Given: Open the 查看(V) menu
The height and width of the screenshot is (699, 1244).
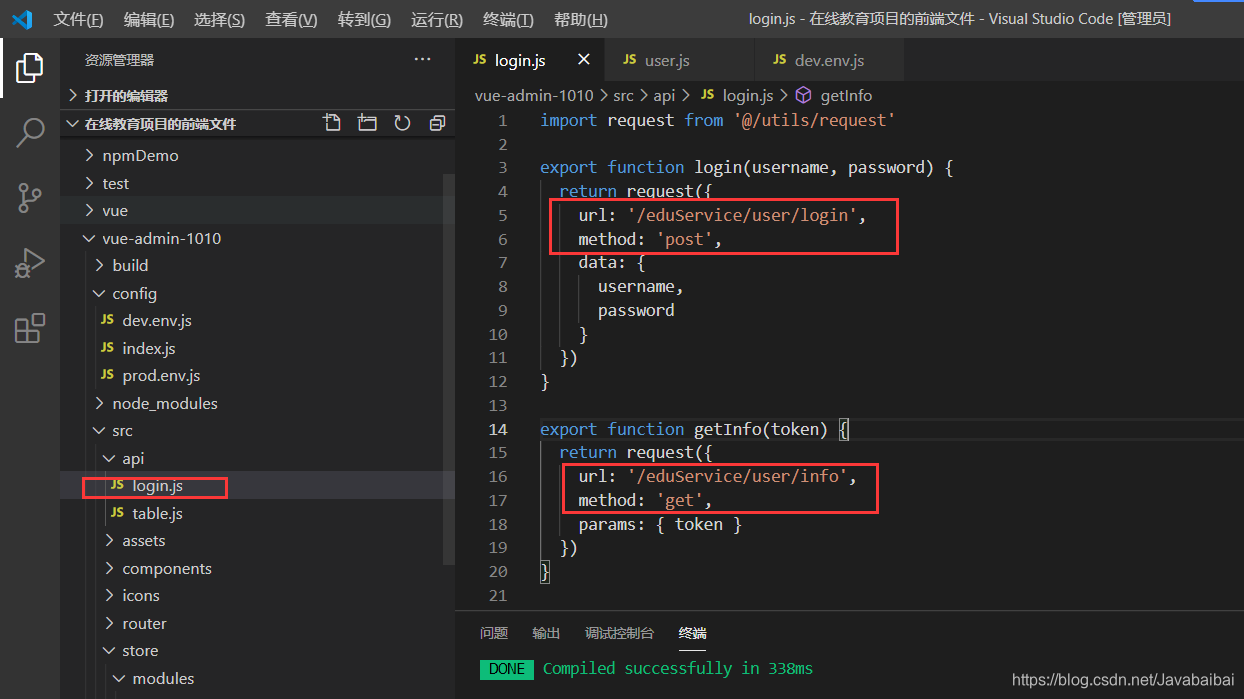Looking at the screenshot, I should pyautogui.click(x=291, y=20).
